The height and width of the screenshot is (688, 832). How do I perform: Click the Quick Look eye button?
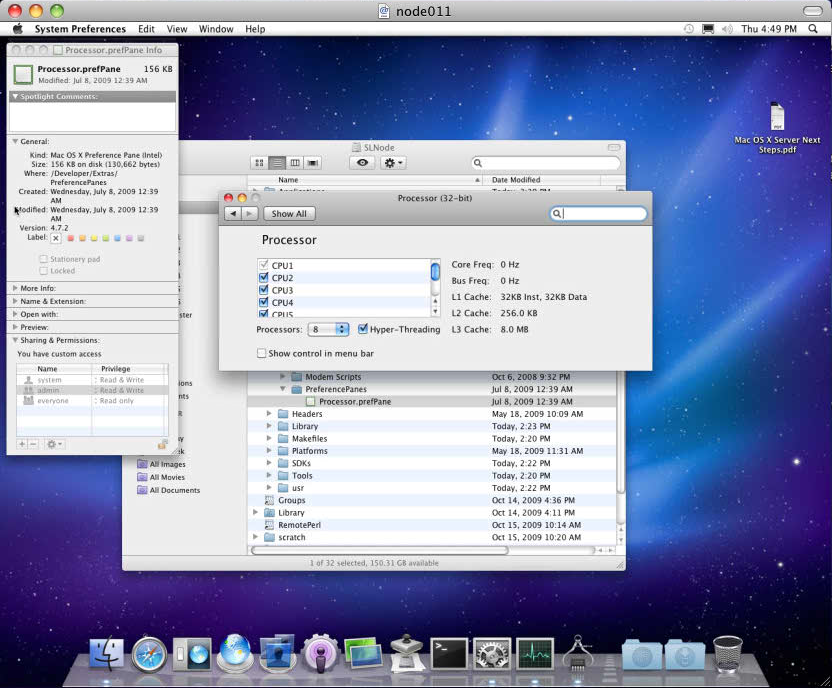(362, 162)
